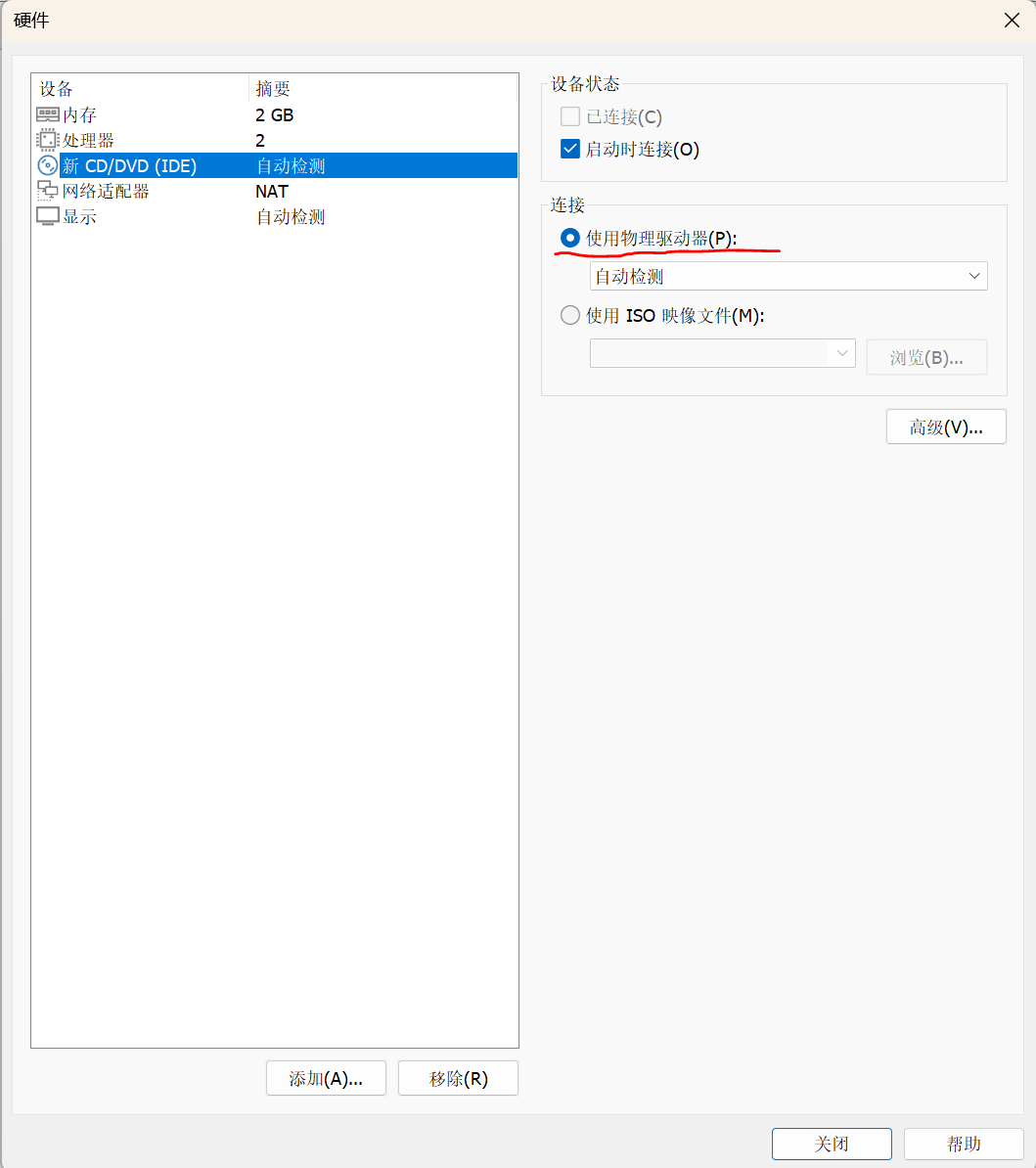
Task: Select the 网络适配器 NAT row
Action: [275, 192]
